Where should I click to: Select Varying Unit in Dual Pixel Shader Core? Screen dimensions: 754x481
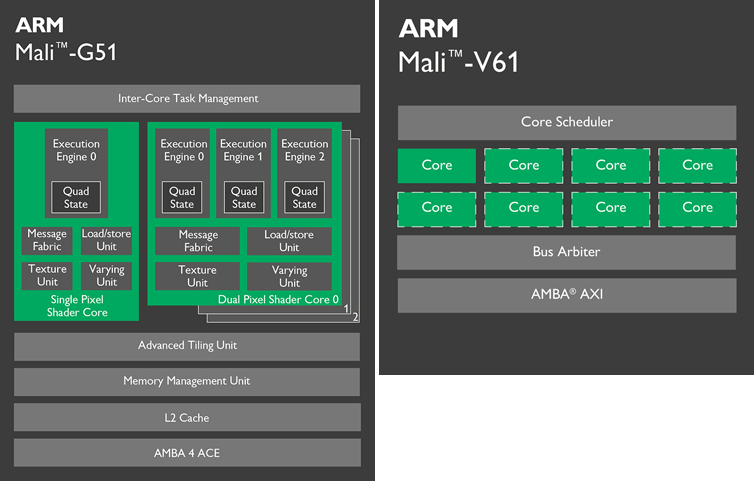coord(289,276)
